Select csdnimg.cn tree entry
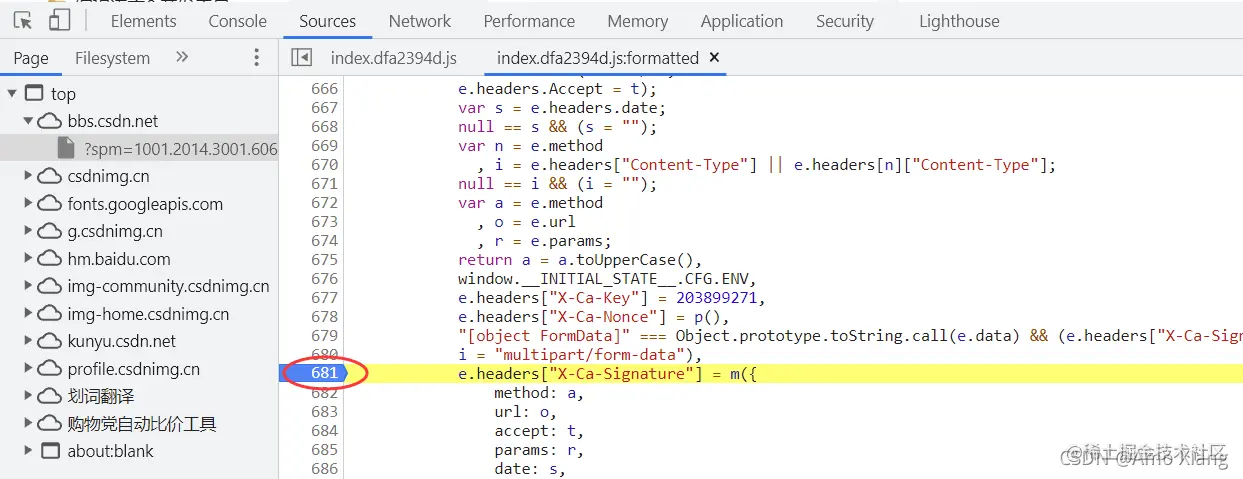 pyautogui.click(x=108, y=176)
